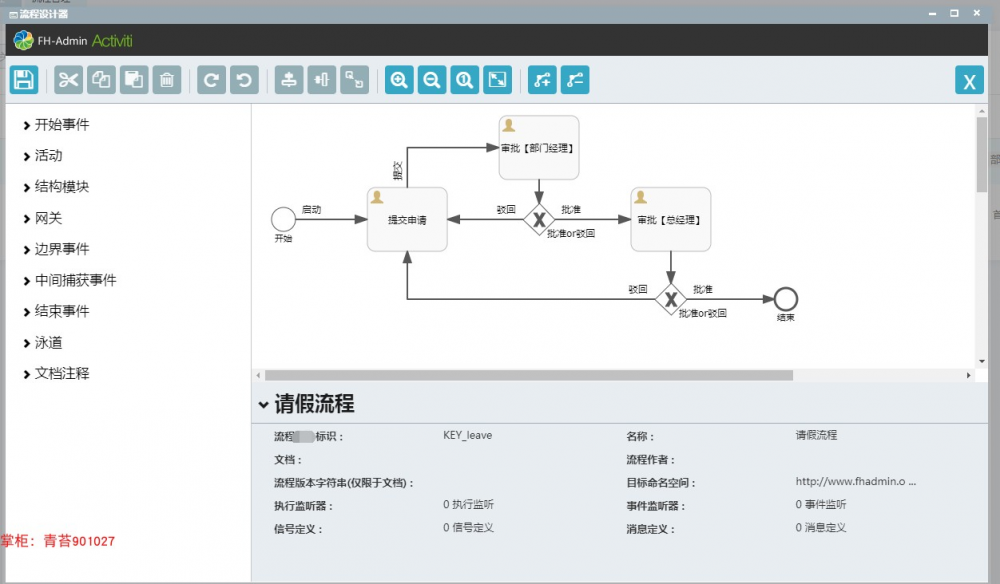This screenshot has width=1000, height=584.
Task: Click the Paste icon
Action: pyautogui.click(x=133, y=80)
